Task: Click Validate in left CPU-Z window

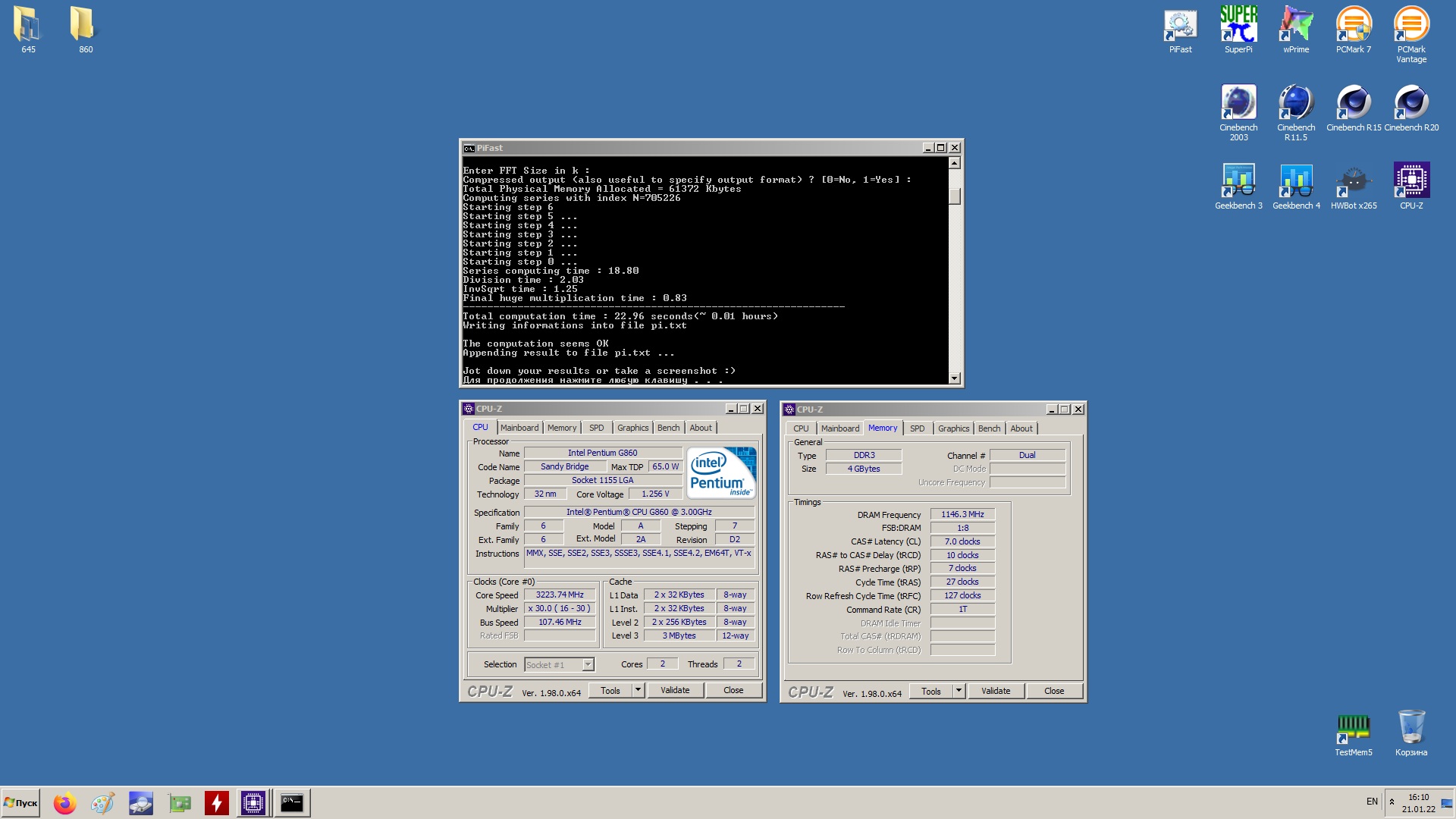Action: click(675, 691)
